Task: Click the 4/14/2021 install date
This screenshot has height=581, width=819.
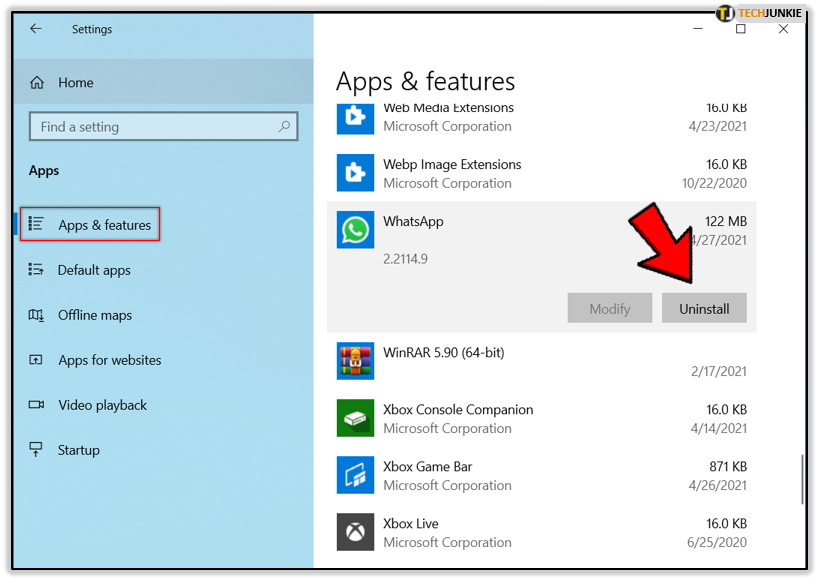Action: pos(719,428)
